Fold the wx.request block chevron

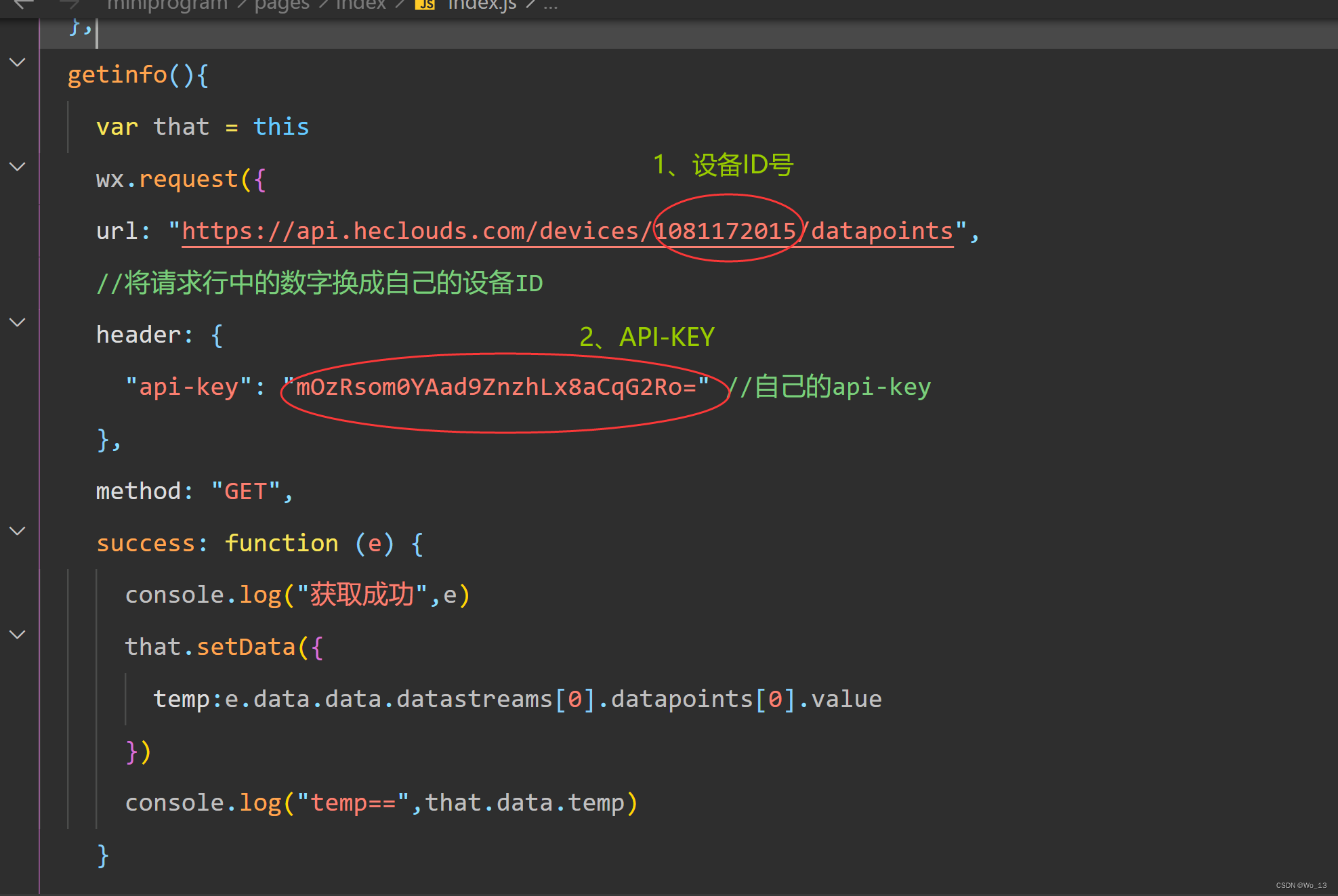pyautogui.click(x=18, y=167)
